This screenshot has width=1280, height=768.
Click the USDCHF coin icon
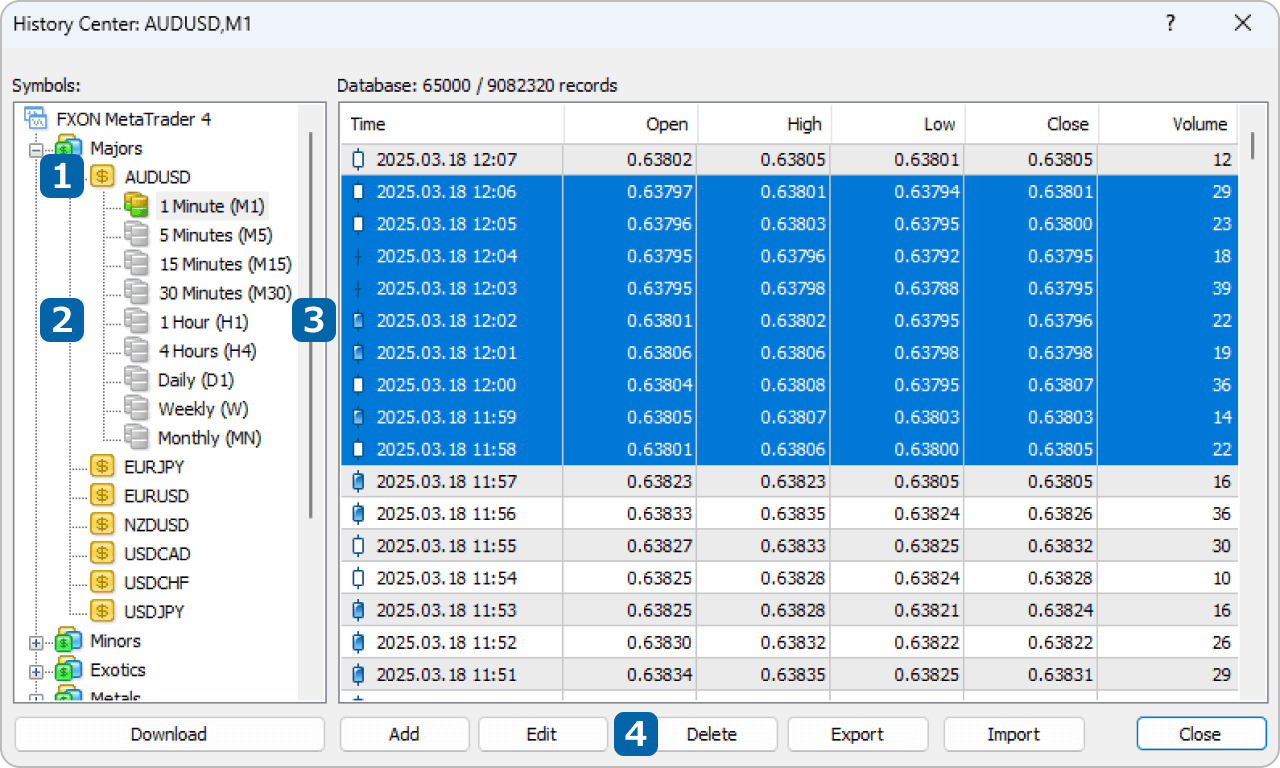click(102, 583)
